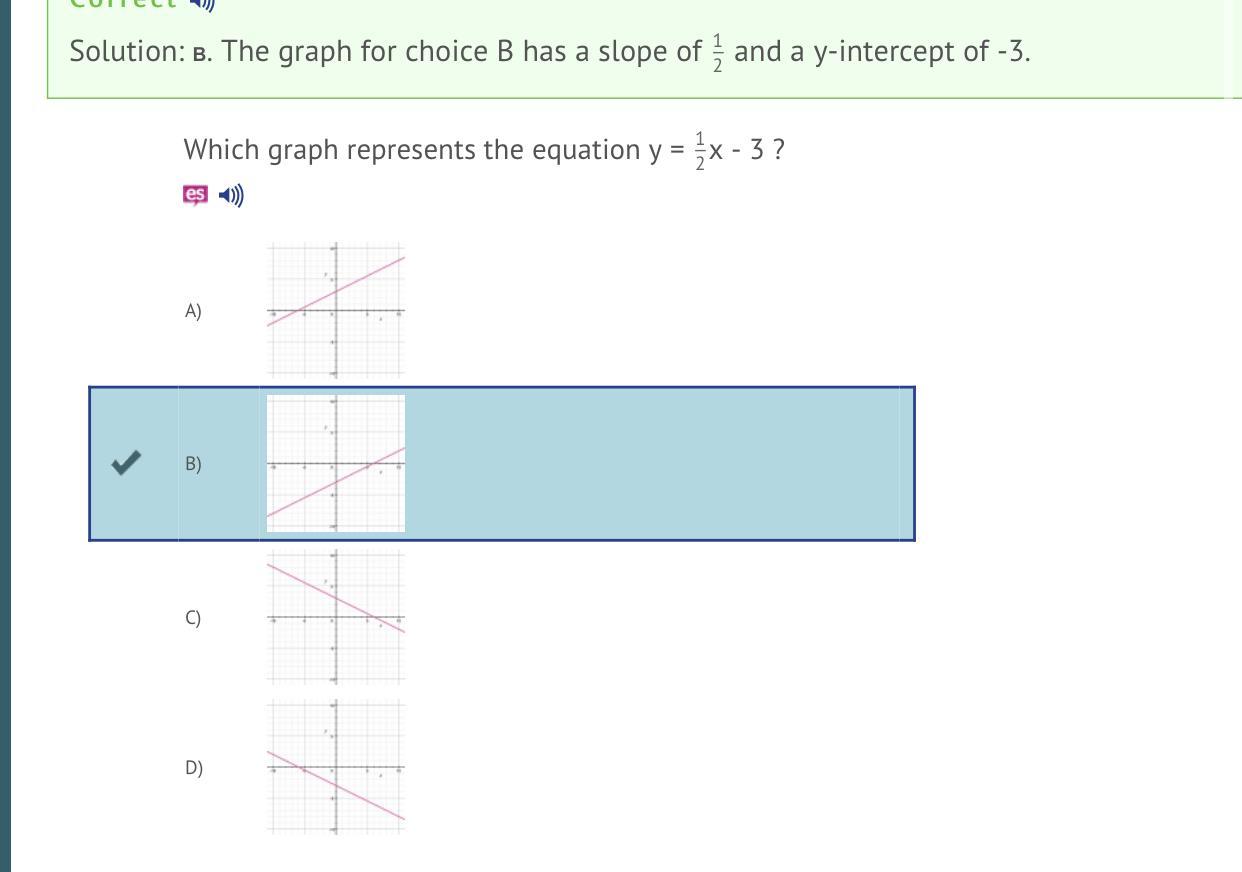Choose answer label A)
This screenshot has width=1242, height=872.
pyautogui.click(x=193, y=311)
